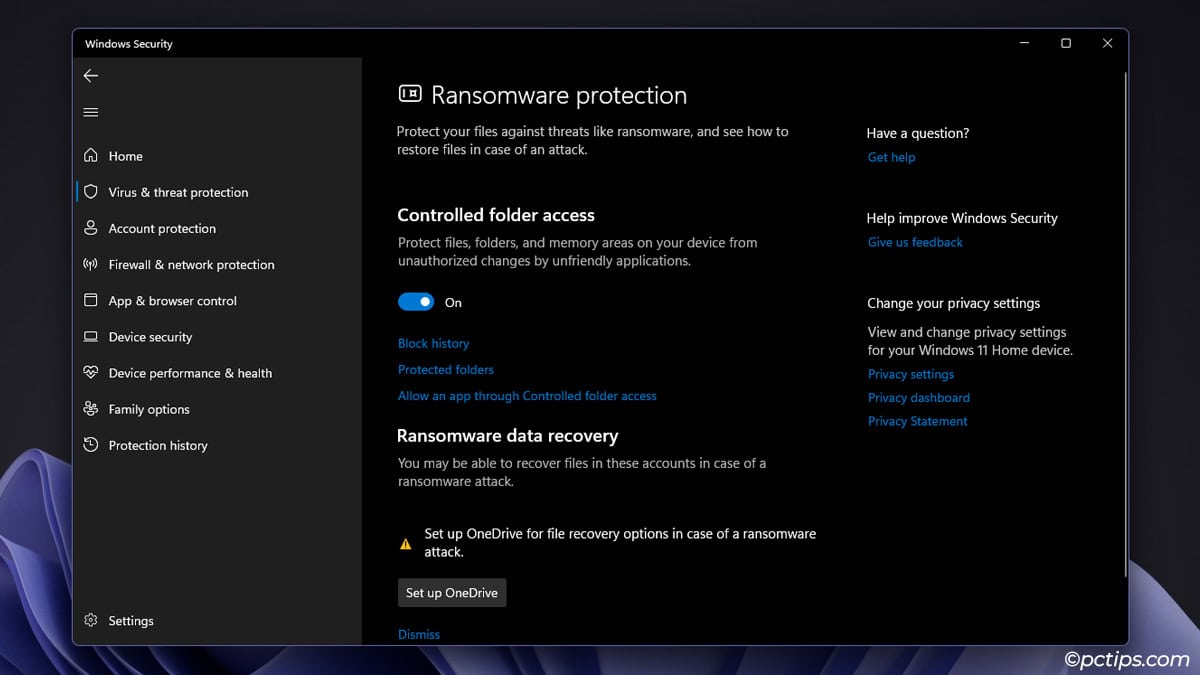Click the vertical scrollbar of the window

(x=1126, y=325)
